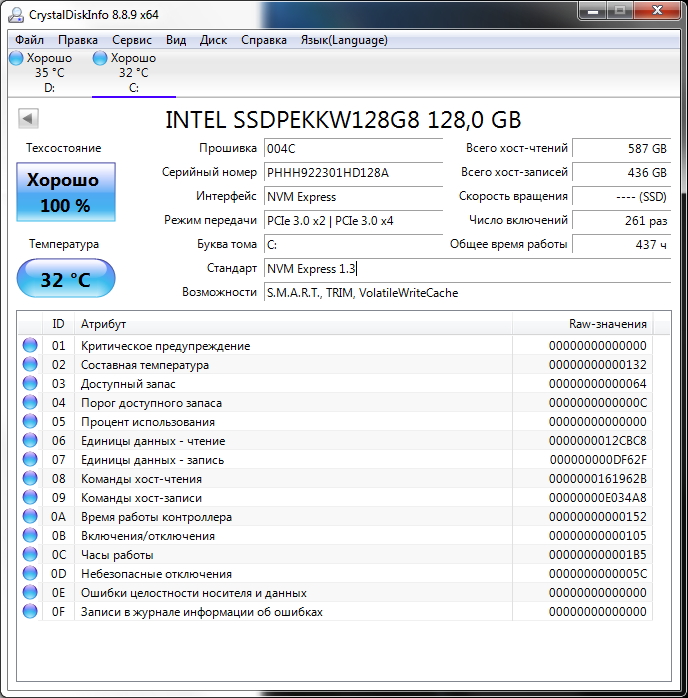688x698 pixels.
Task: Click the blue status orb for disk C:
Action: pos(100,58)
